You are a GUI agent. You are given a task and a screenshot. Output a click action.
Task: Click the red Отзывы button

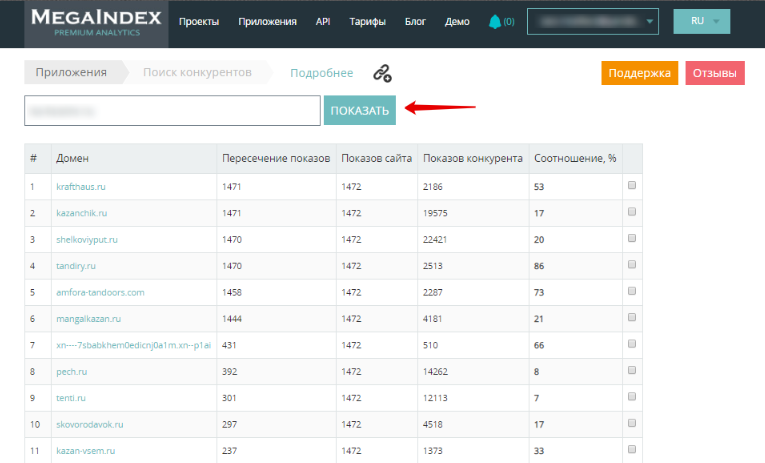(715, 73)
